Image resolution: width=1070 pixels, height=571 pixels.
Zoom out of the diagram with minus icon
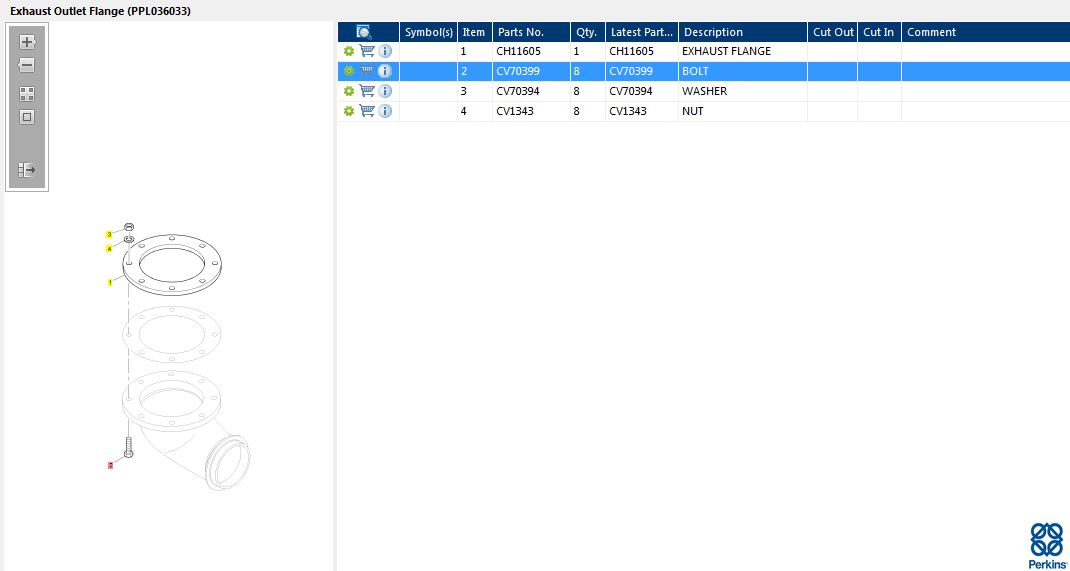(x=27, y=65)
